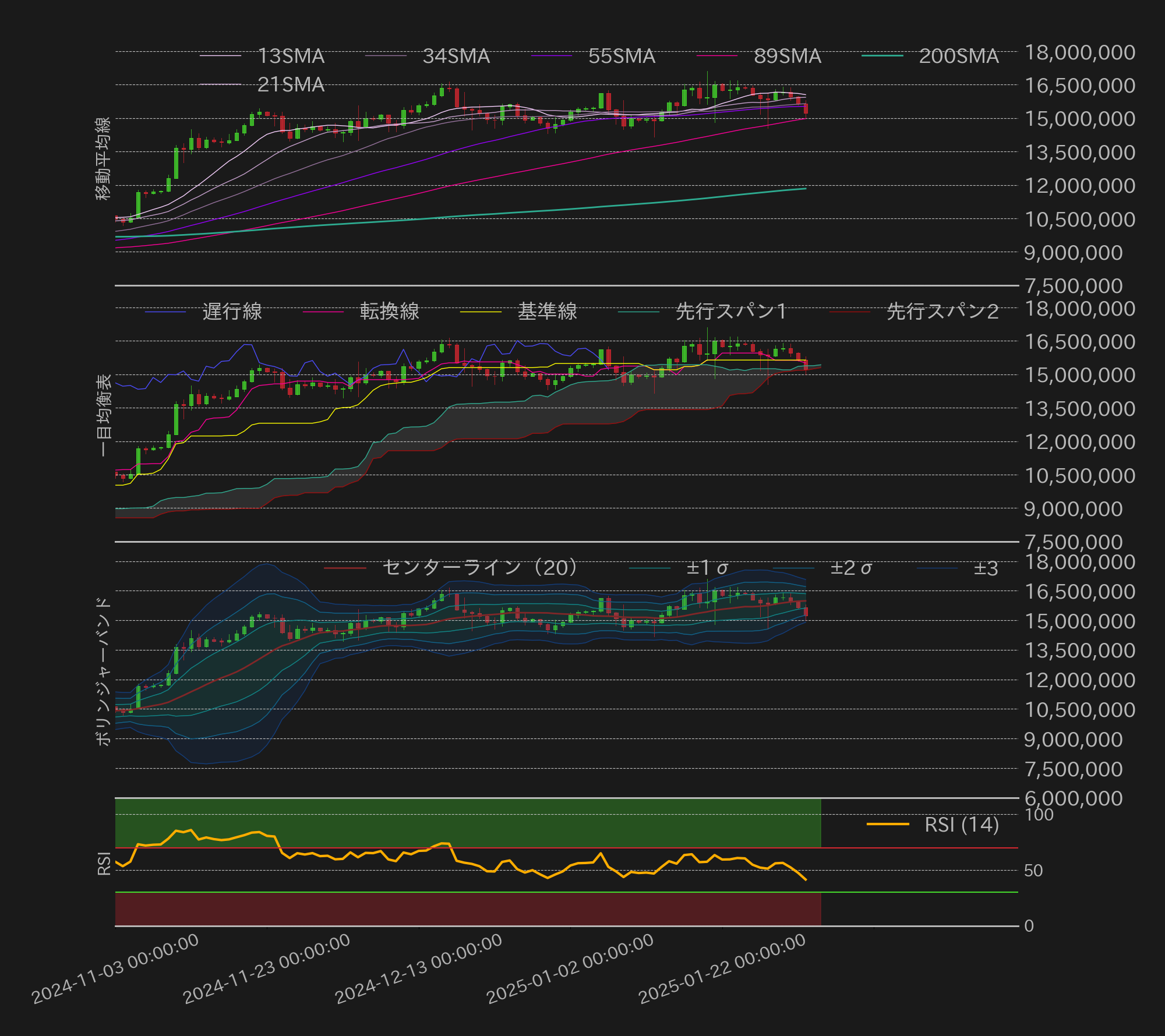
Task: Click the 一目均衡表 axis title
Action: point(103,415)
